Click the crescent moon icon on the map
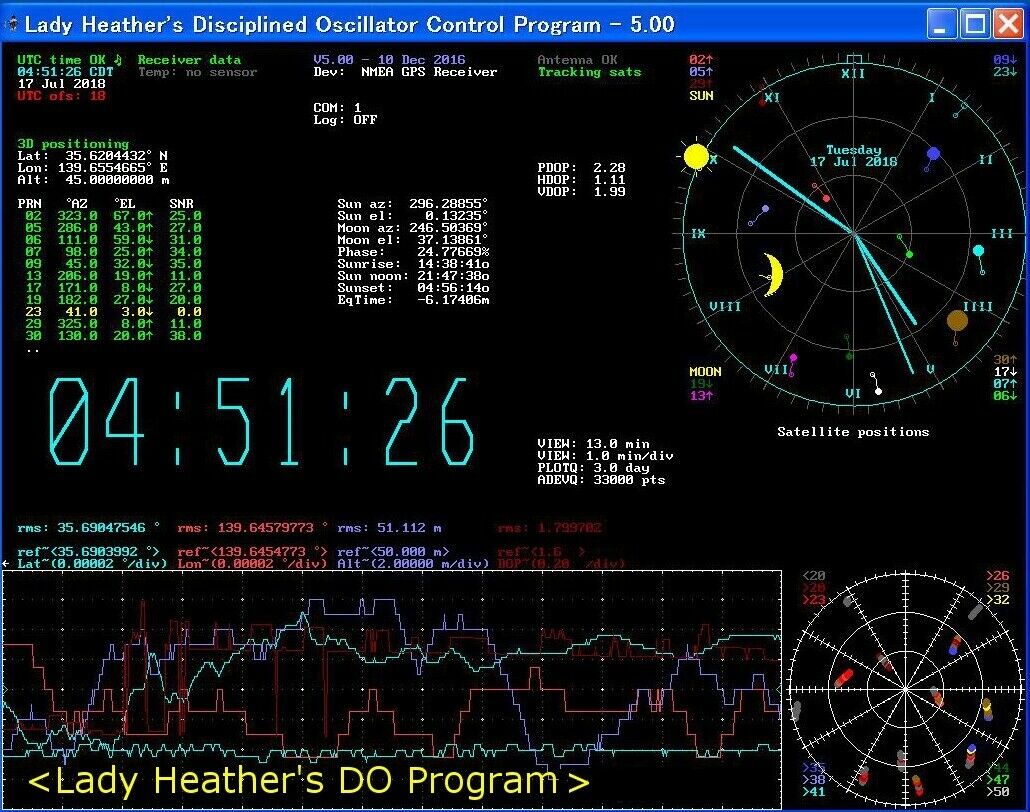This screenshot has width=1030, height=812. pyautogui.click(x=772, y=275)
